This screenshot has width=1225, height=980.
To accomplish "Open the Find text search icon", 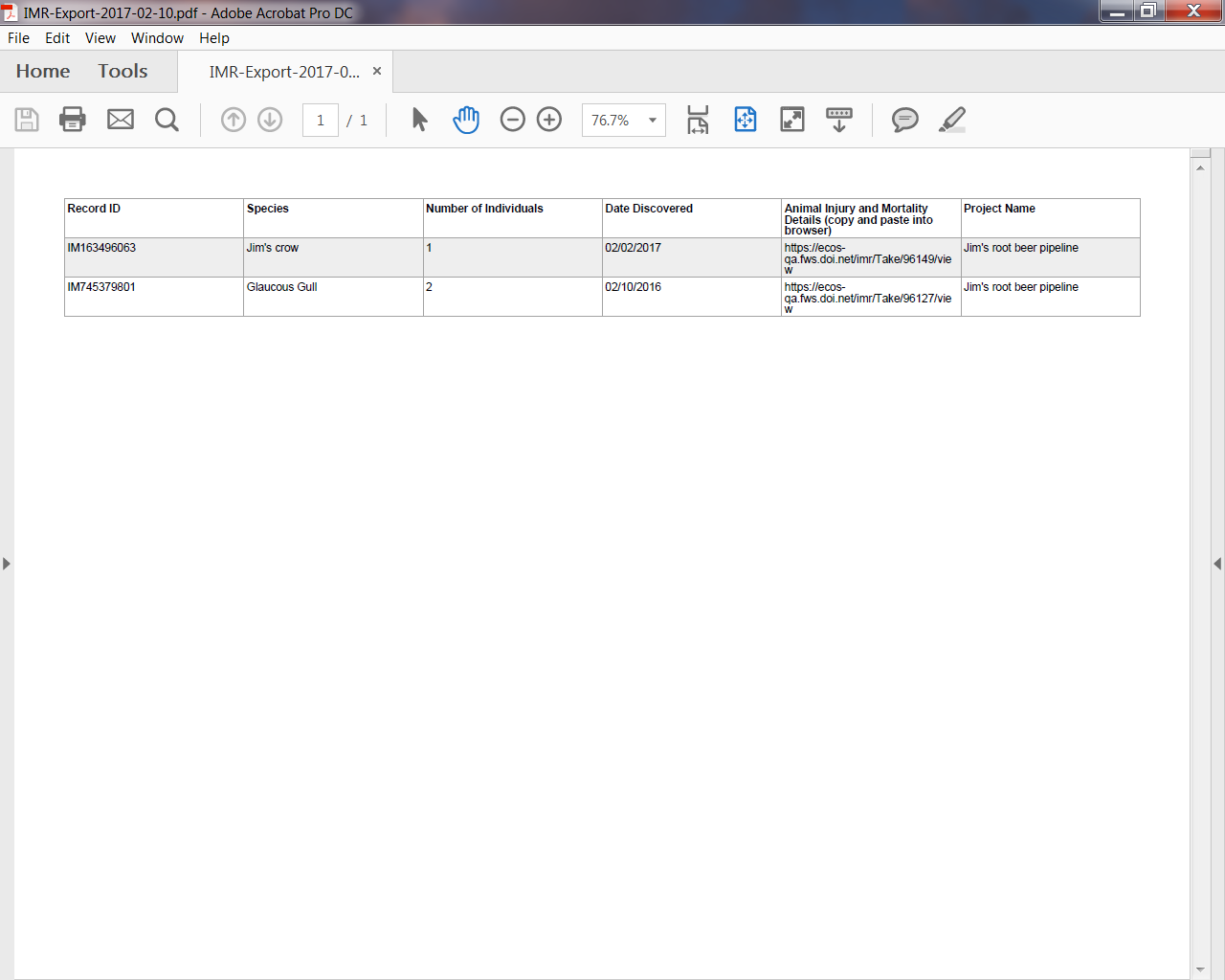I will [167, 120].
